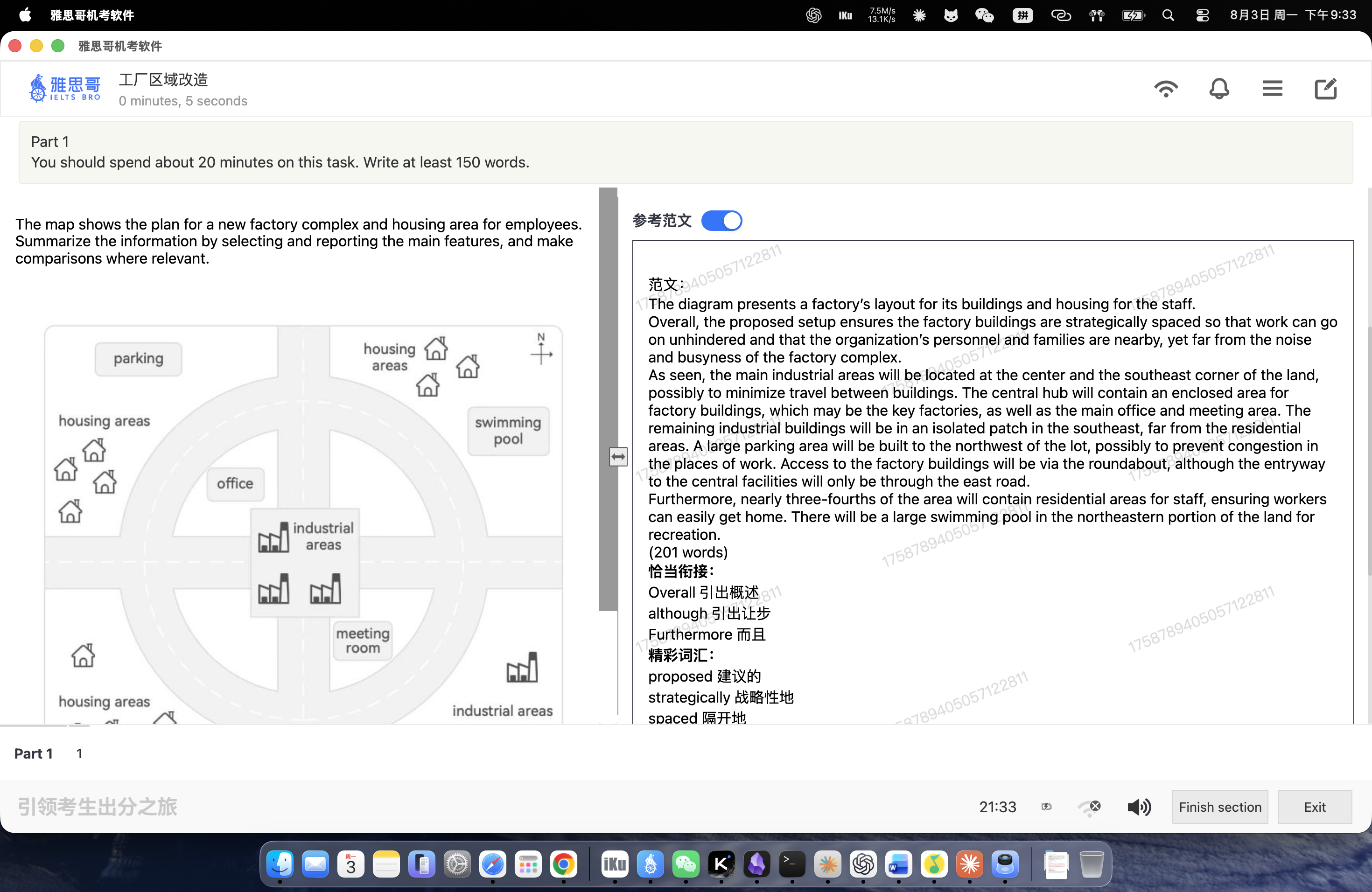The height and width of the screenshot is (892, 1372).
Task: Click the '0 minutes, 5 seconds' elapsed time
Action: click(x=183, y=101)
